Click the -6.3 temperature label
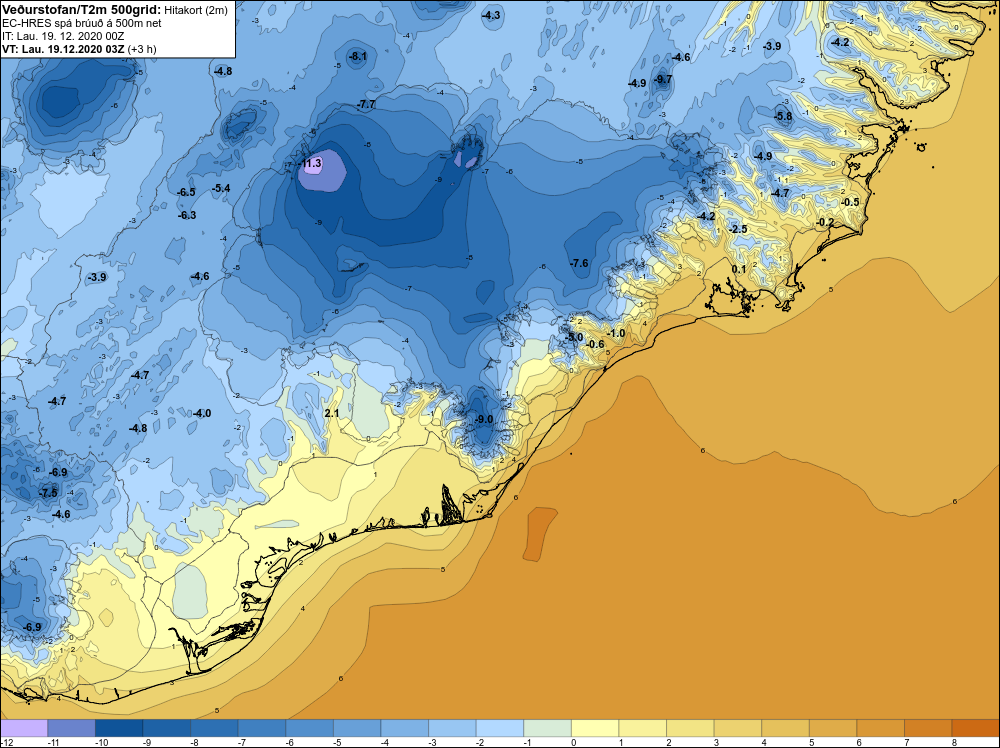The width and height of the screenshot is (1000, 748). click(x=187, y=216)
